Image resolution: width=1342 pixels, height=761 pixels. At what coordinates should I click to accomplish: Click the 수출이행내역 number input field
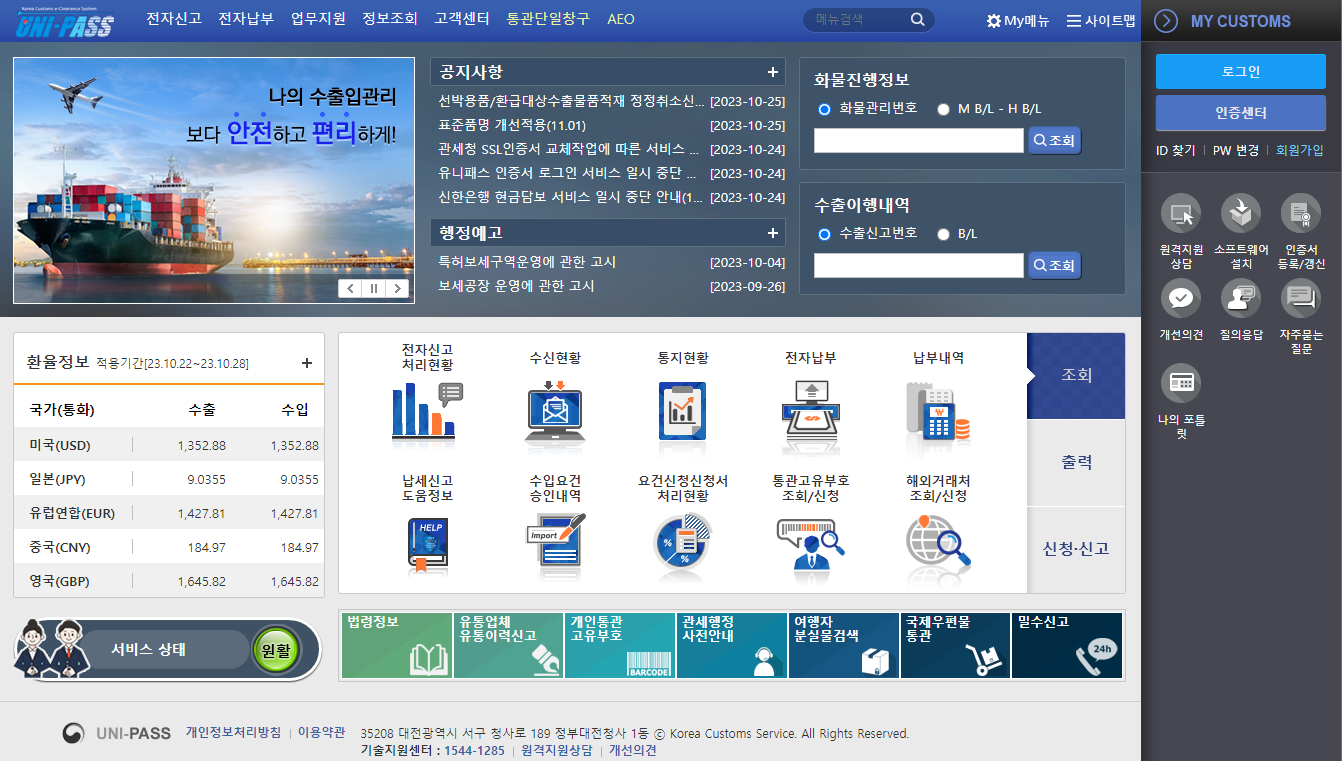coord(919,265)
